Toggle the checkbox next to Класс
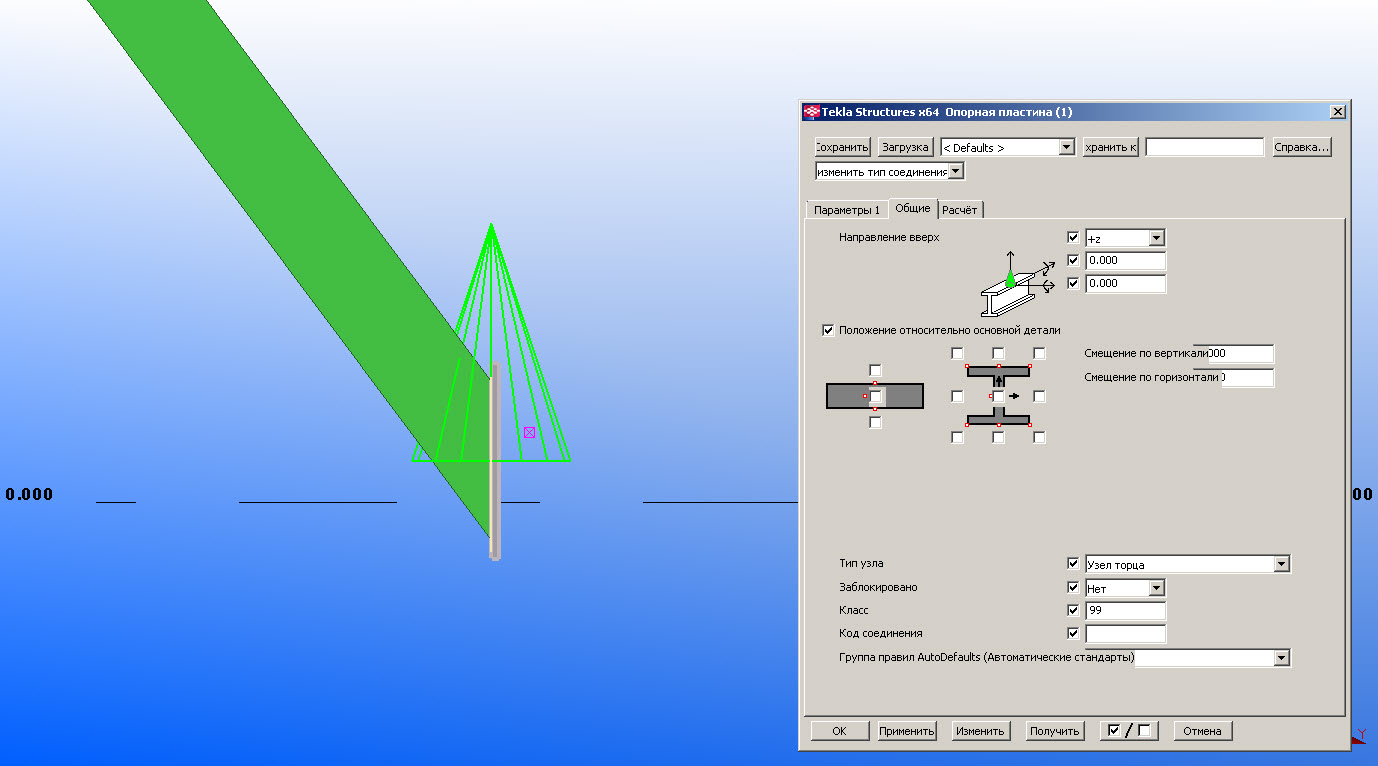This screenshot has width=1378, height=766. point(1073,610)
